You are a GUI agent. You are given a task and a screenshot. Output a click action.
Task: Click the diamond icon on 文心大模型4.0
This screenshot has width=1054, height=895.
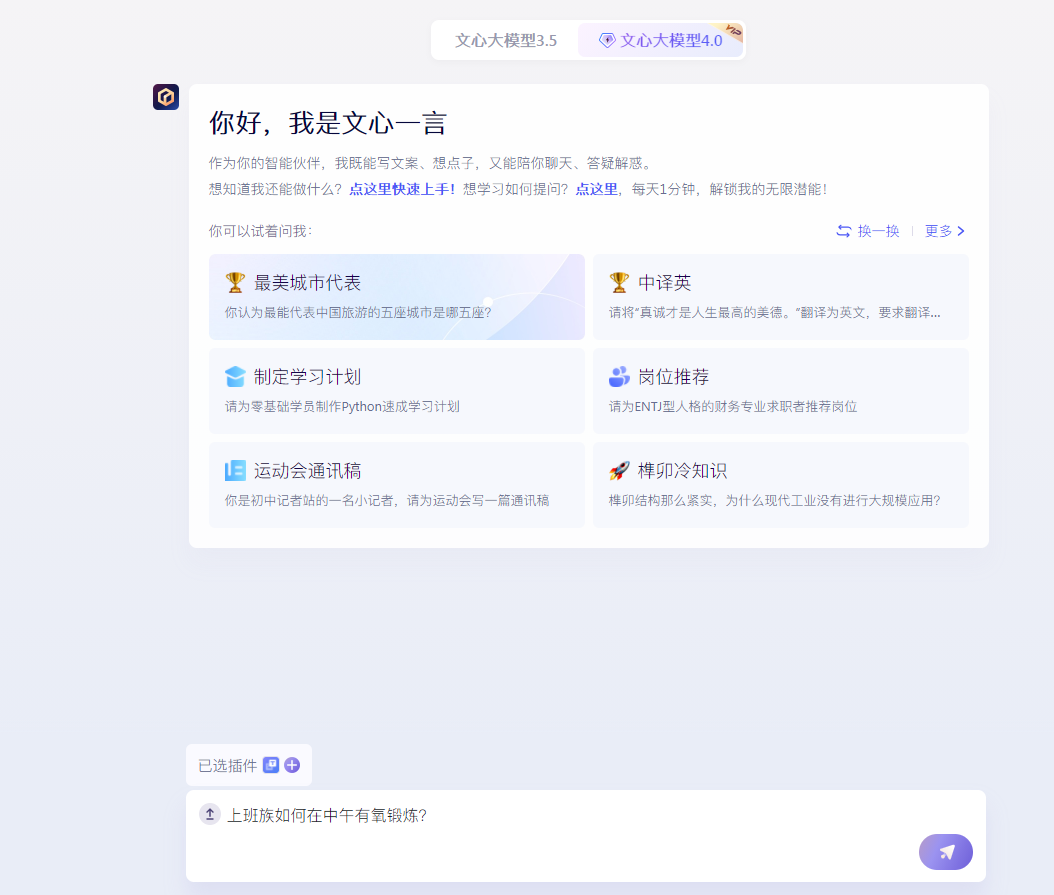click(607, 40)
